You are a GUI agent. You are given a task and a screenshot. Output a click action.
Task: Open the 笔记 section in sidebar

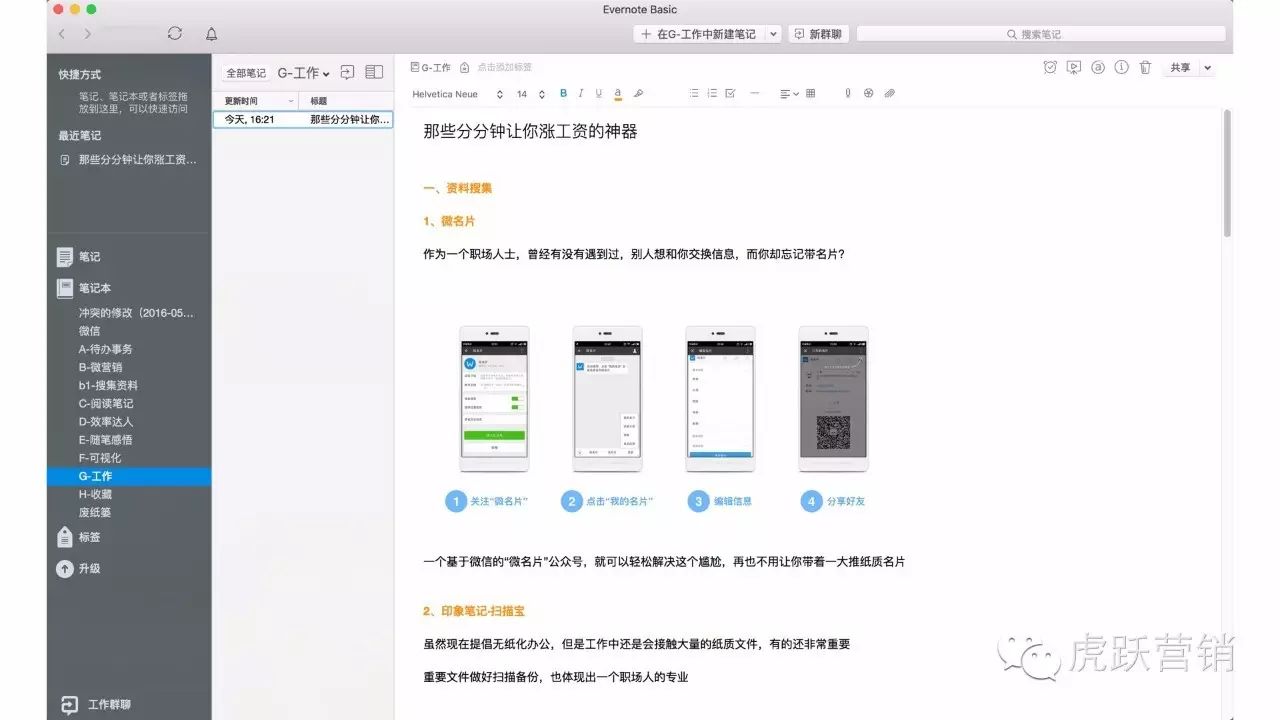click(79, 257)
